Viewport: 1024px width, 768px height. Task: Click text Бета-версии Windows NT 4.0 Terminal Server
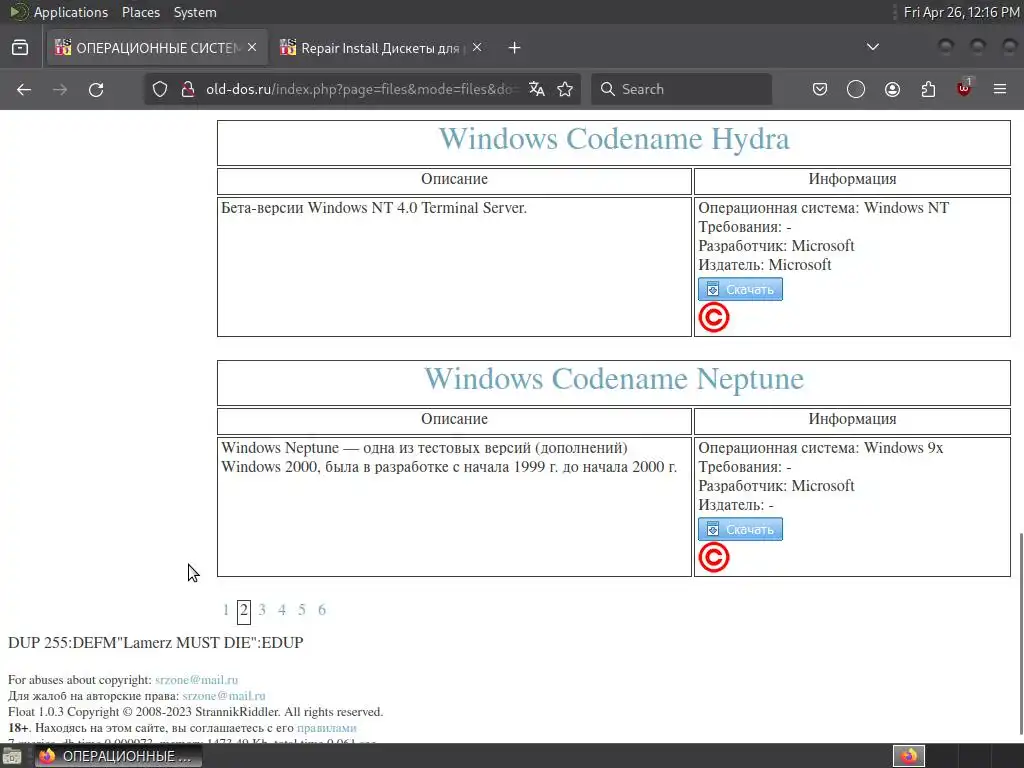[x=374, y=208]
